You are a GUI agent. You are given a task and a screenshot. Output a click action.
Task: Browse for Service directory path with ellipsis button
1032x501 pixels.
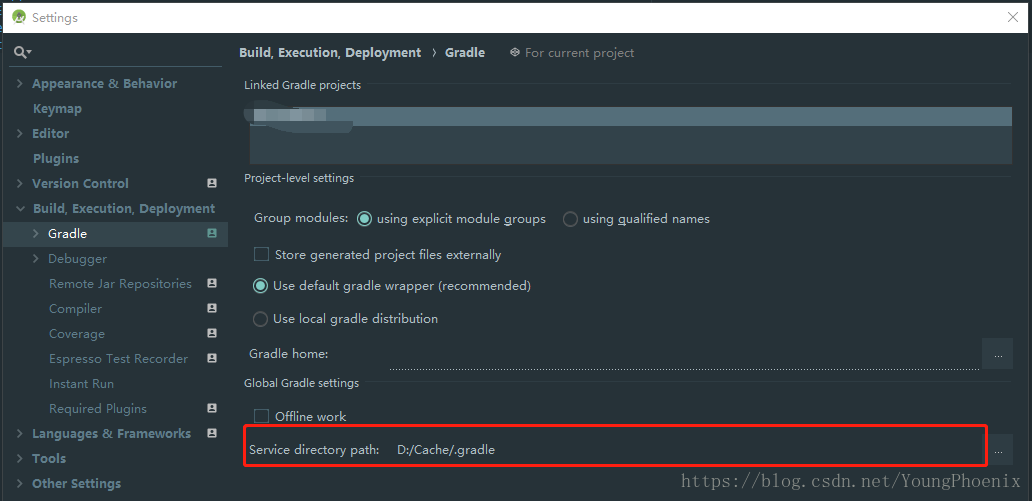(x=998, y=450)
